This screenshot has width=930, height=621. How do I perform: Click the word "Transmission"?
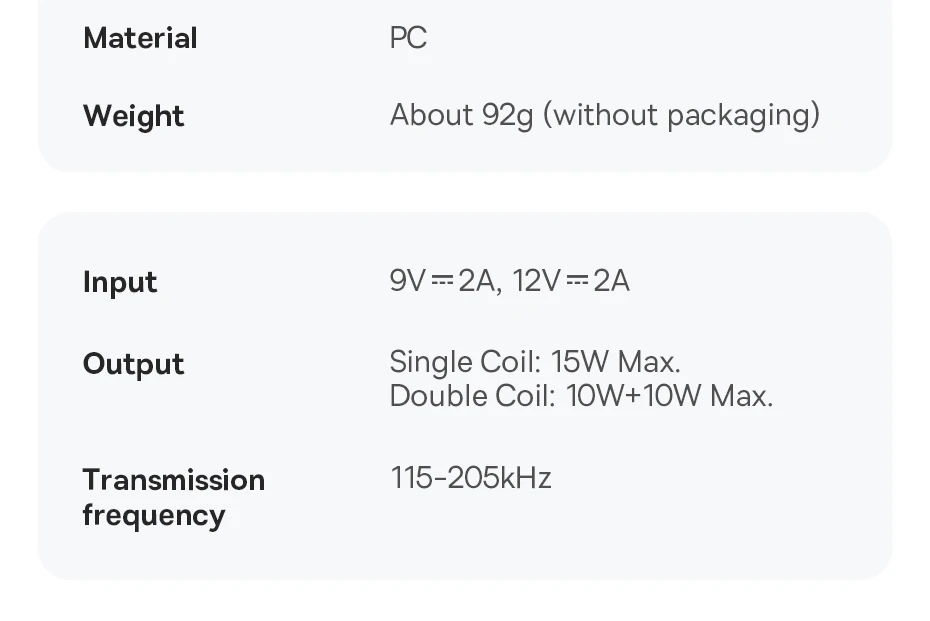tap(173, 480)
